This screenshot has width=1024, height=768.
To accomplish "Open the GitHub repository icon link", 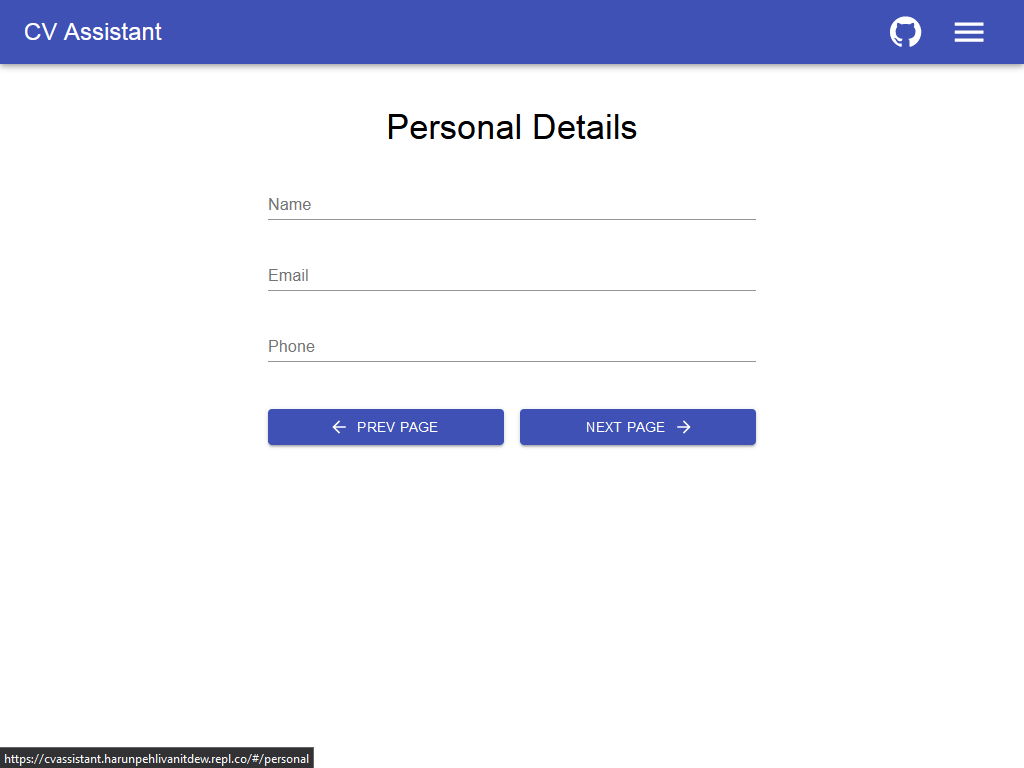I will [905, 32].
